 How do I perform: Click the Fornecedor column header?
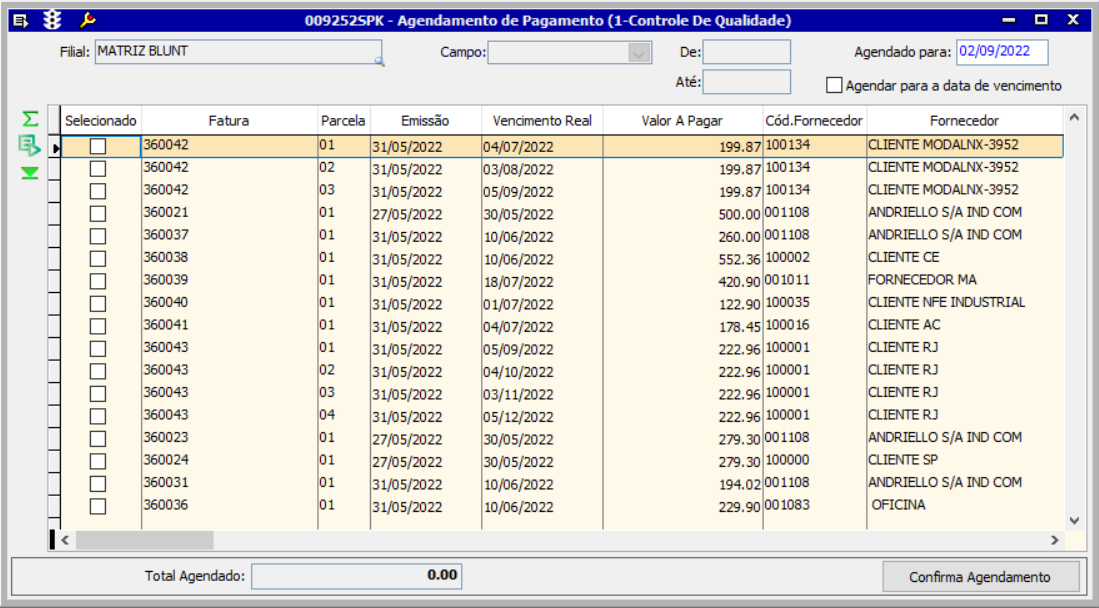coord(964,121)
